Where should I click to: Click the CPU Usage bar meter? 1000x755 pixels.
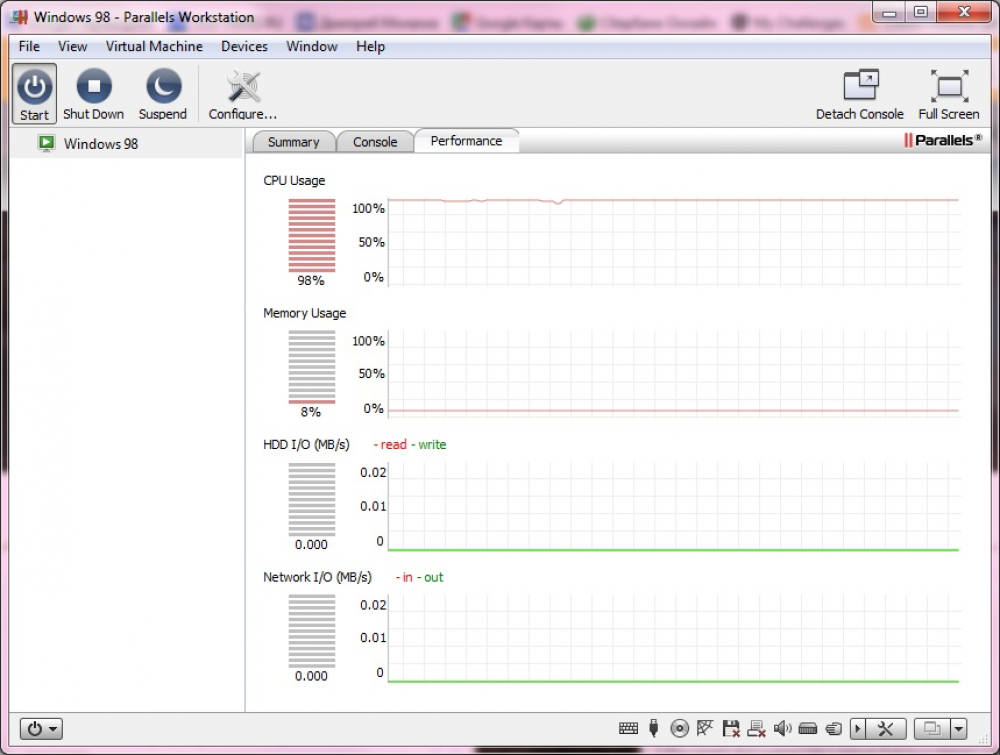312,235
